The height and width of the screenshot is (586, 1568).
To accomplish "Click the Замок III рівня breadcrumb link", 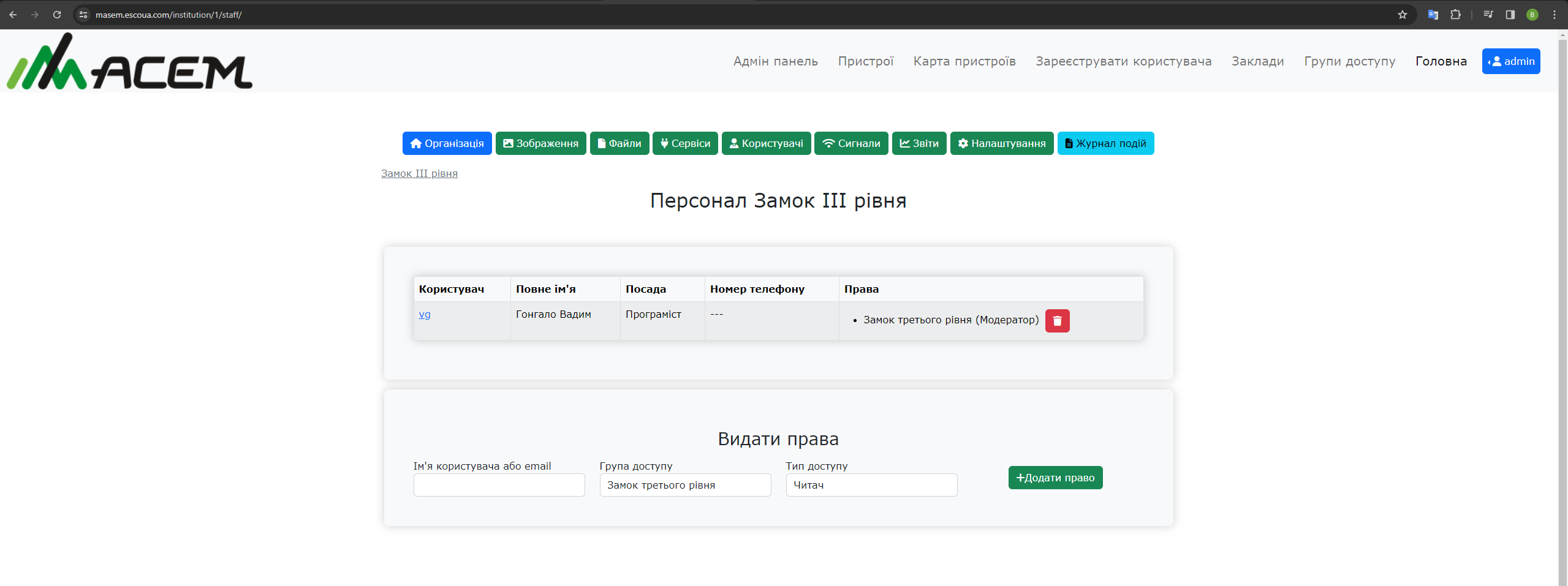I will [x=419, y=173].
